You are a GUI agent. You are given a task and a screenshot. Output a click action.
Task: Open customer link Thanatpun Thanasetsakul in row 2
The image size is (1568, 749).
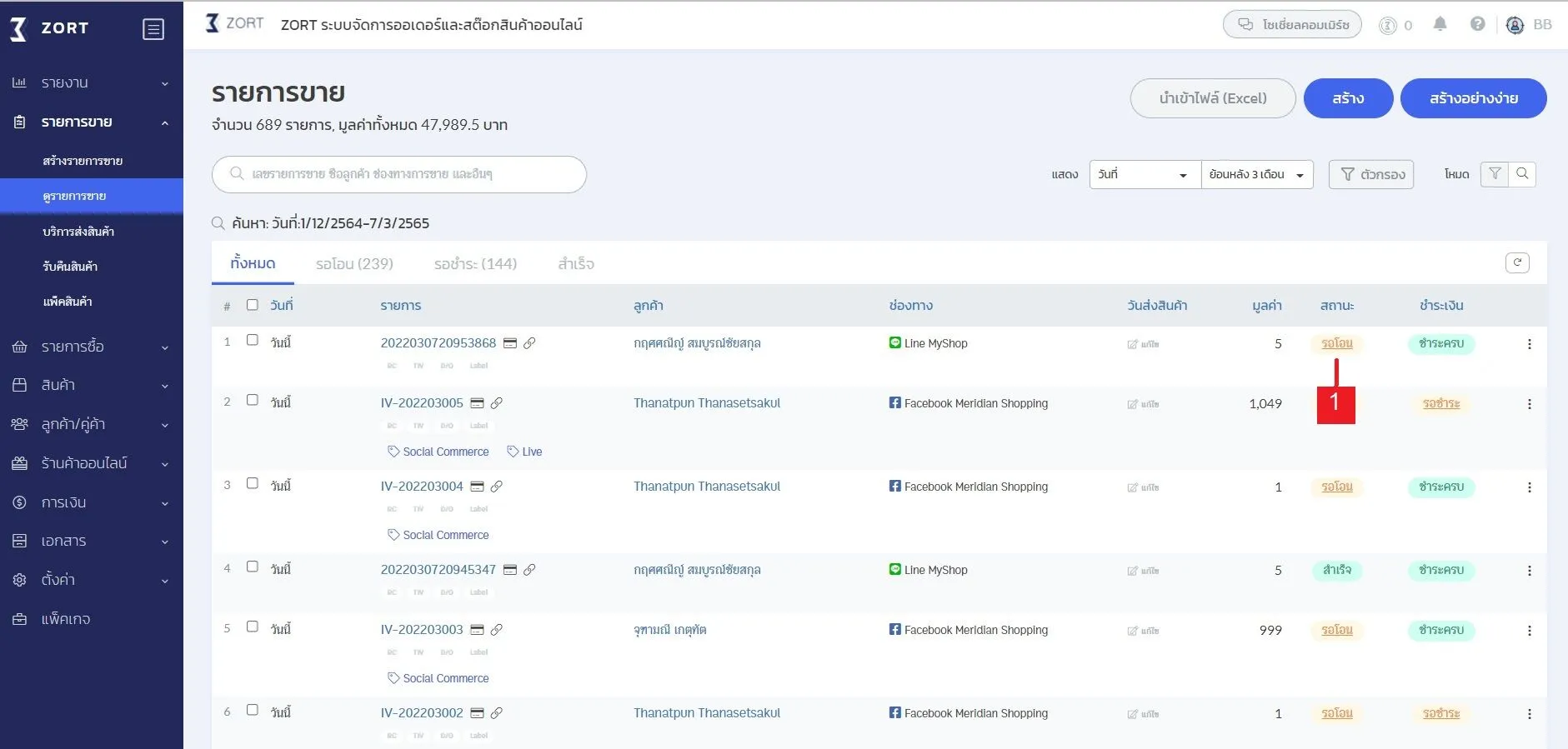707,403
